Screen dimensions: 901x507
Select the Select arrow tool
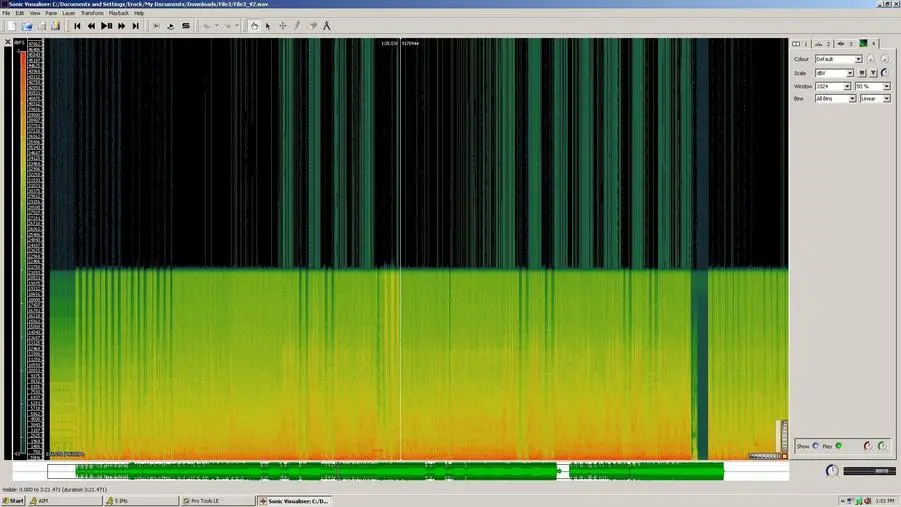[268, 26]
